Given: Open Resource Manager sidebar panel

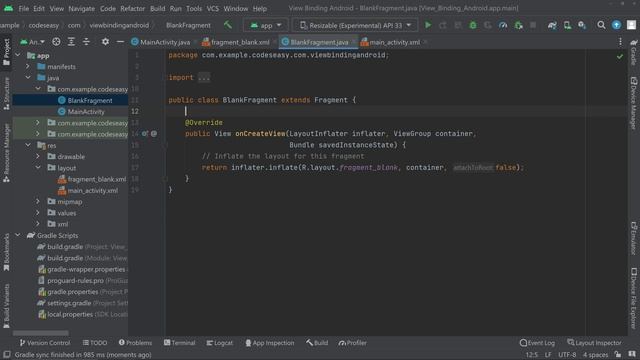Looking at the screenshot, I should point(6,153).
